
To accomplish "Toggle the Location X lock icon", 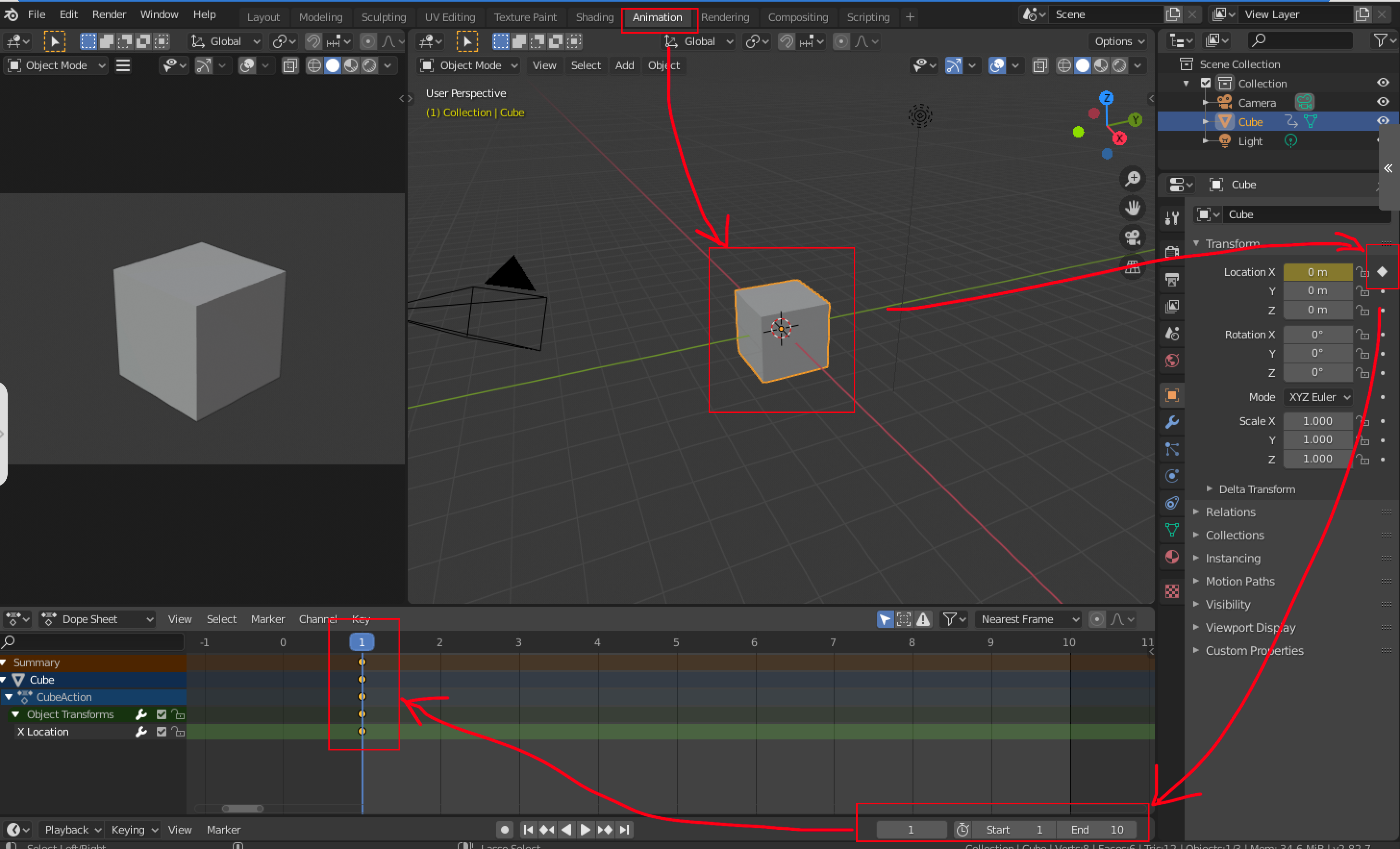I will 1362,272.
